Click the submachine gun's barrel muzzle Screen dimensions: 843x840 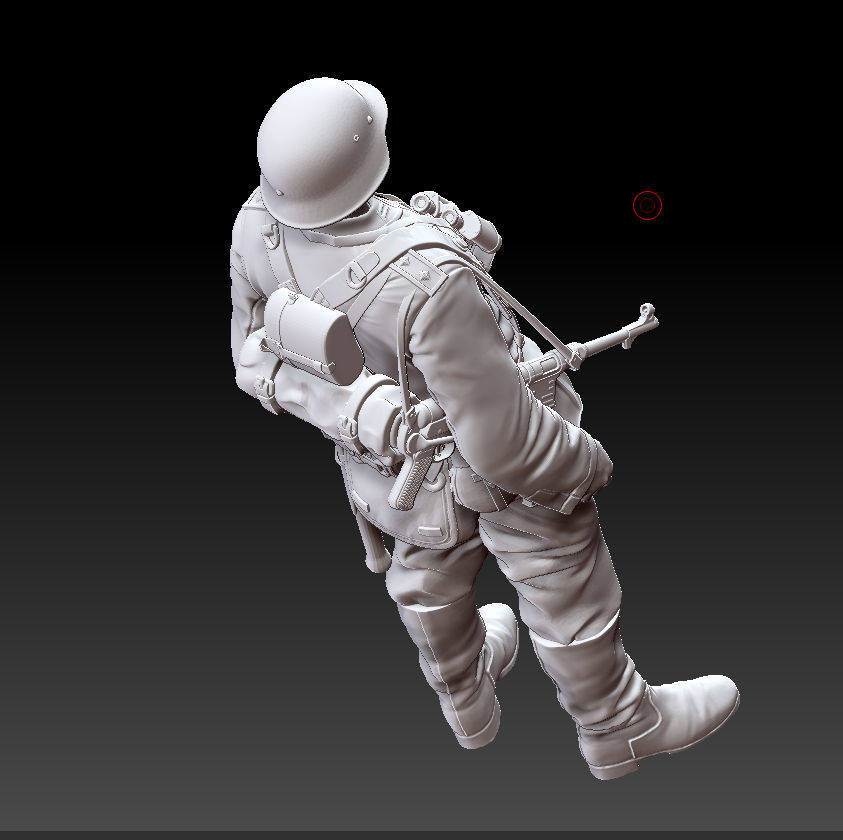pyautogui.click(x=647, y=316)
